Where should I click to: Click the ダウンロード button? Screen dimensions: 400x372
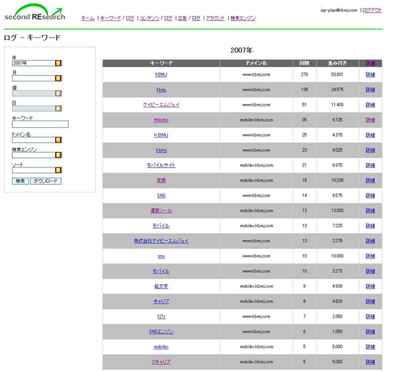(46, 181)
